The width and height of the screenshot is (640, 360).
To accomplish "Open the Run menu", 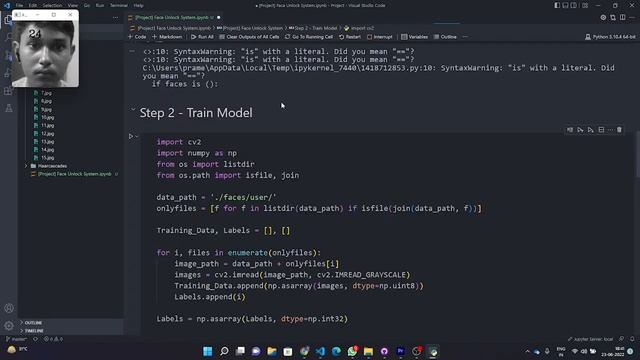I will click(100, 5).
